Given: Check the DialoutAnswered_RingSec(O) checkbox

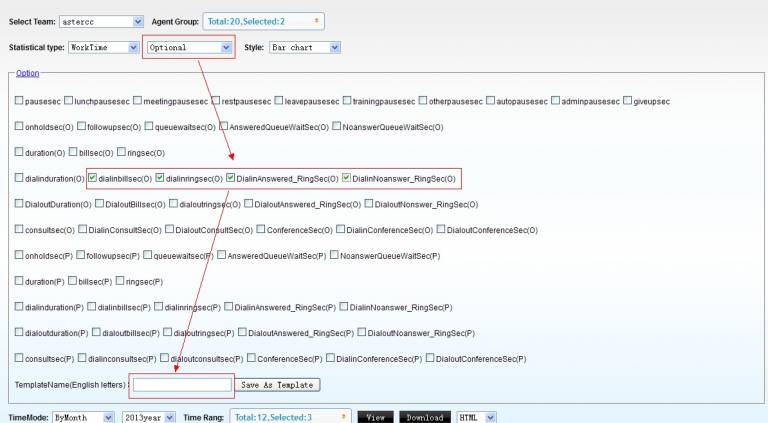Looking at the screenshot, I should click(248, 203).
